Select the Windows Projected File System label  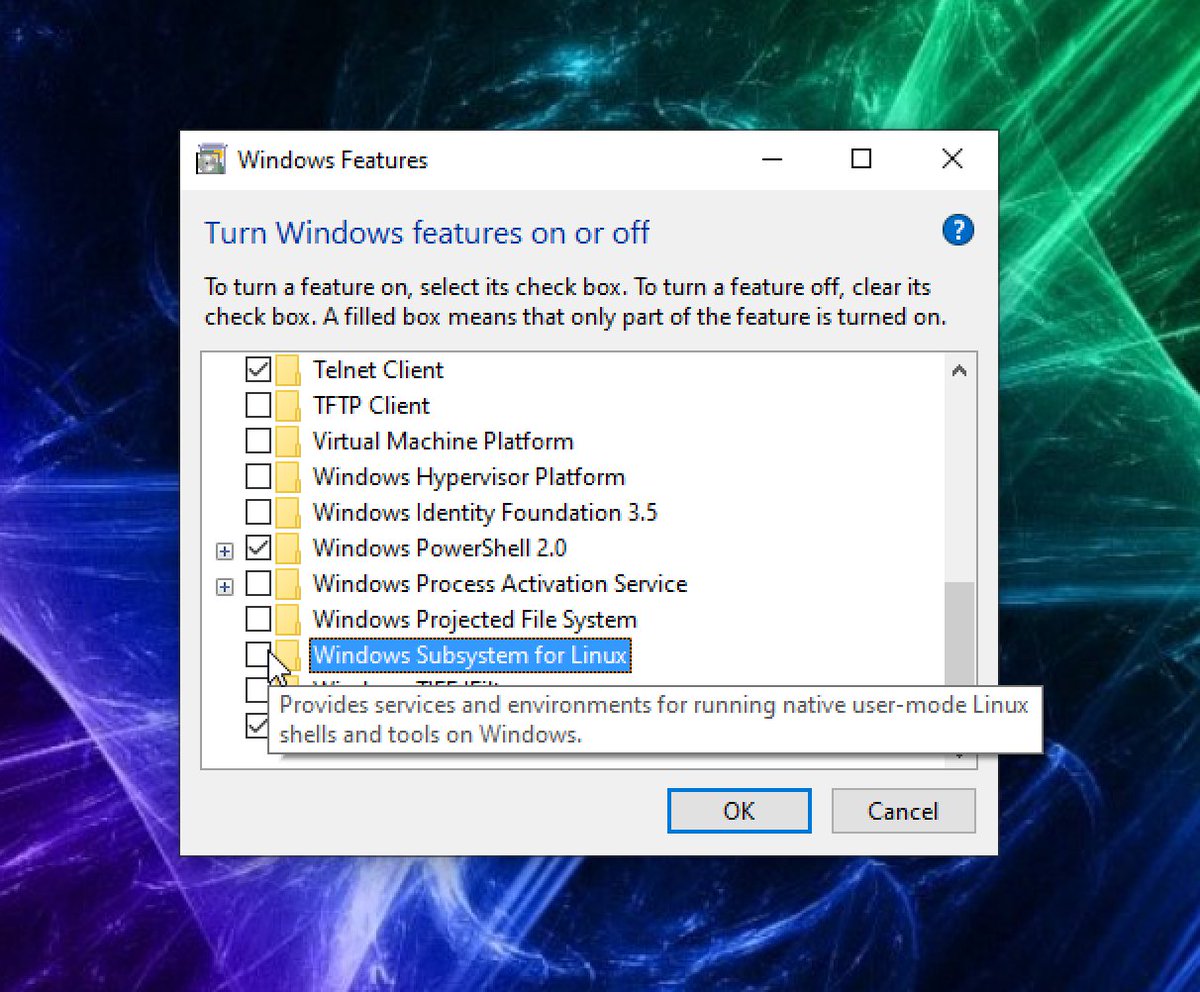click(475, 620)
